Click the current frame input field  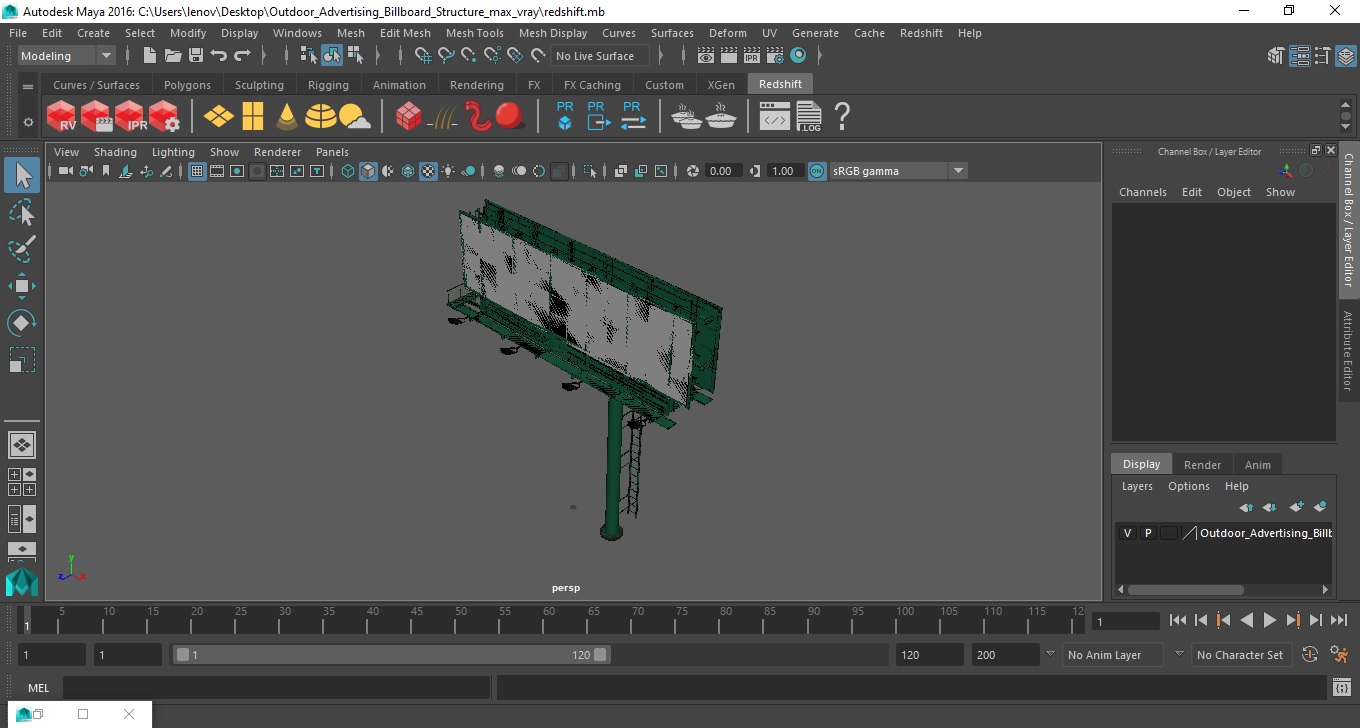coord(1125,621)
